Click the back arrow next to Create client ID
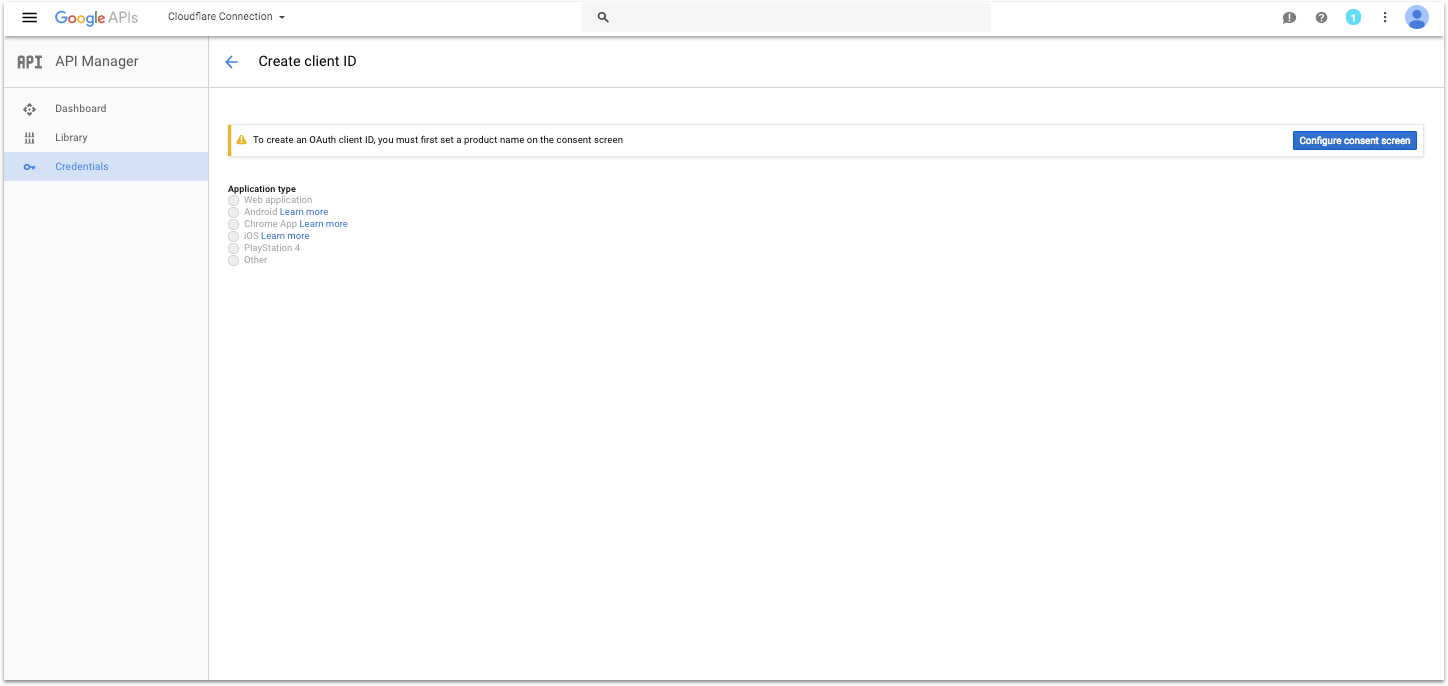This screenshot has width=1448, height=686. click(231, 61)
